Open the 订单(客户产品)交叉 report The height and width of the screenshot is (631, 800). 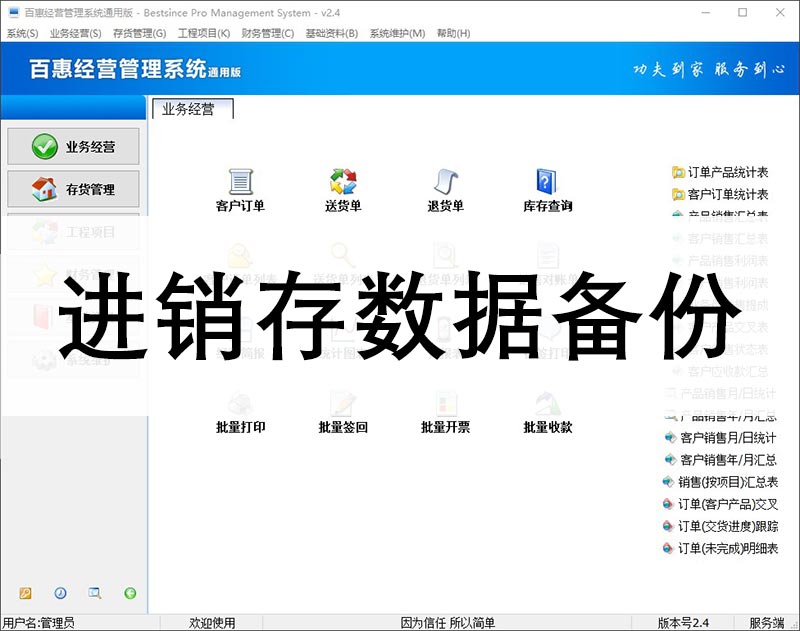pyautogui.click(x=728, y=504)
